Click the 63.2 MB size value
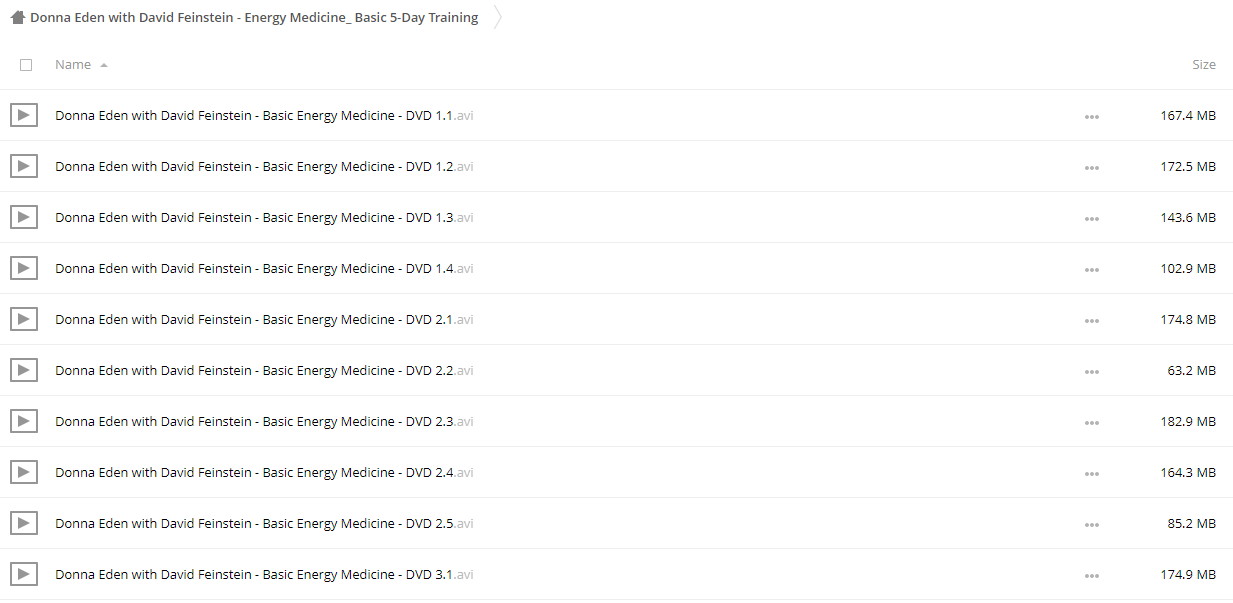This screenshot has width=1233, height=603. pos(1192,370)
